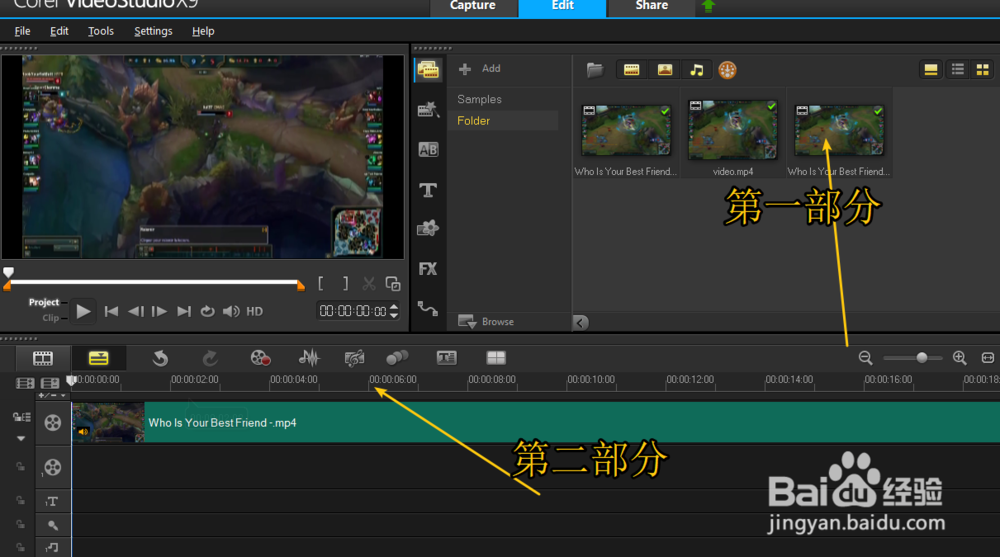Open the Graphic library panel
The width and height of the screenshot is (1000, 557).
pyautogui.click(x=428, y=228)
